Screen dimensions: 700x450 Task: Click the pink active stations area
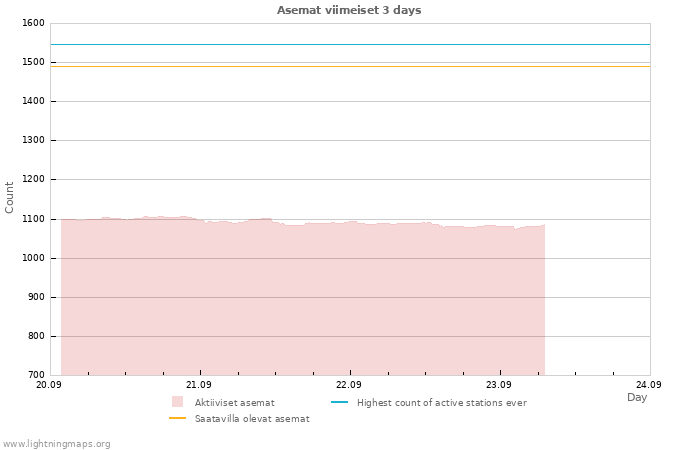pos(303,297)
